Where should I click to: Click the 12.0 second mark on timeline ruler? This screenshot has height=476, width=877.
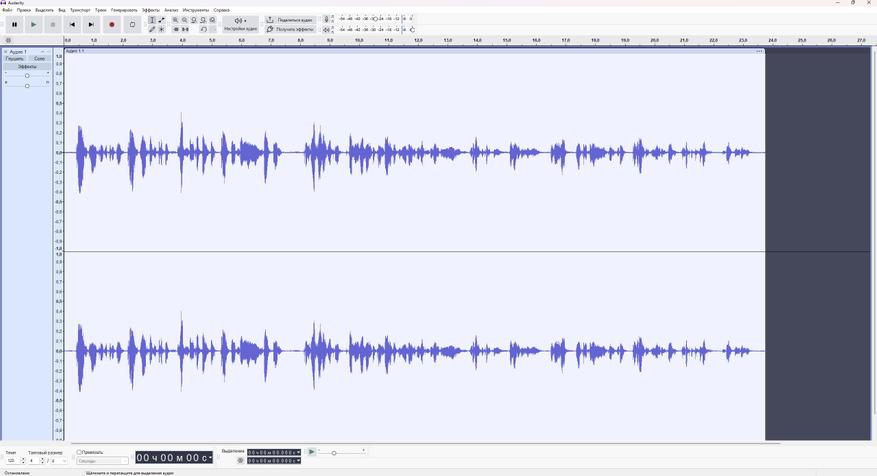pyautogui.click(x=418, y=40)
